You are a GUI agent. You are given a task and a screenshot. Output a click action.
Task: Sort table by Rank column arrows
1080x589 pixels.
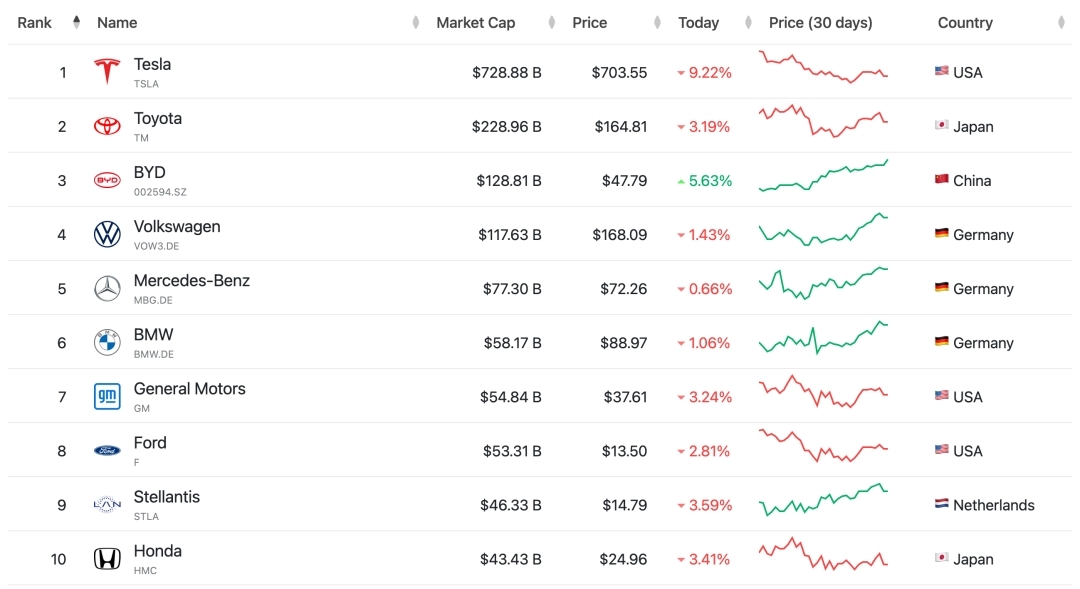click(x=77, y=22)
